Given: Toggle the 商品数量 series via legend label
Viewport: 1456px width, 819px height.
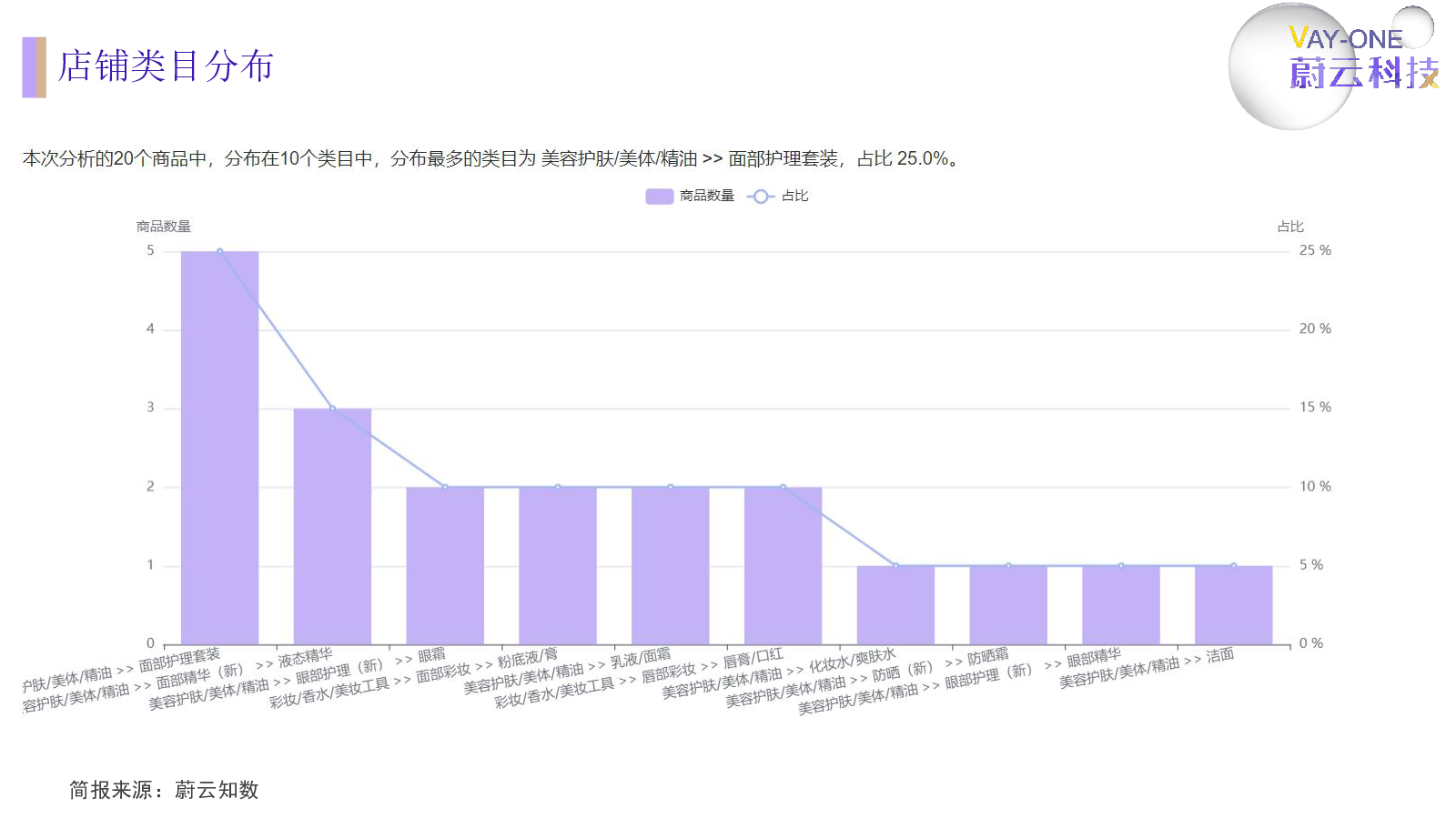Looking at the screenshot, I should tap(707, 197).
